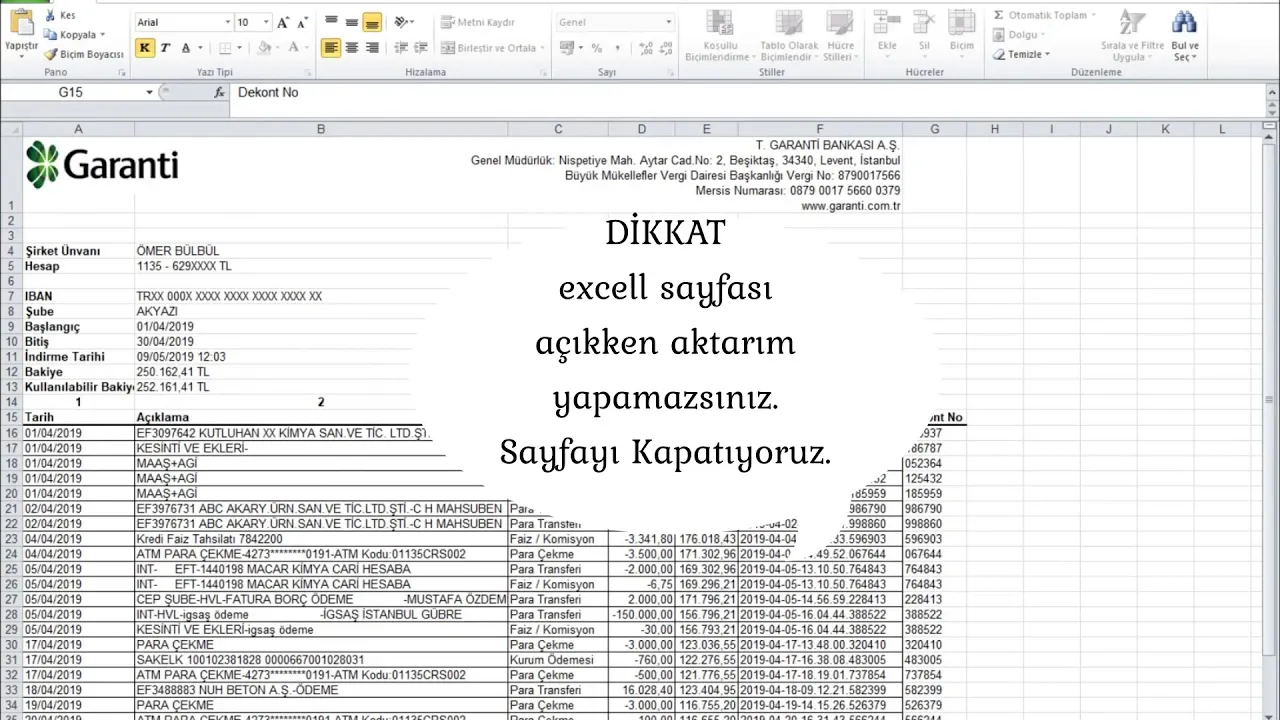
Task: Click the fx insert function button
Action: 220,92
